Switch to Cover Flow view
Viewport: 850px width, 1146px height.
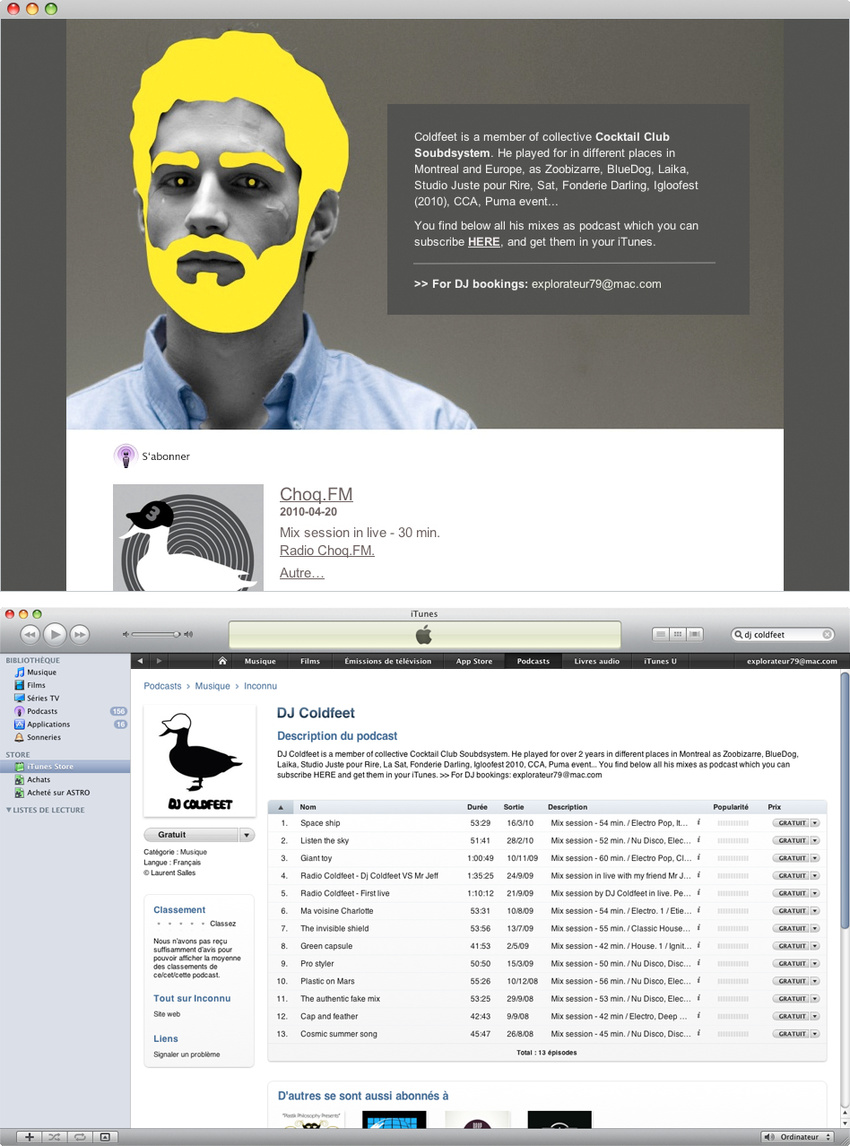coord(694,634)
